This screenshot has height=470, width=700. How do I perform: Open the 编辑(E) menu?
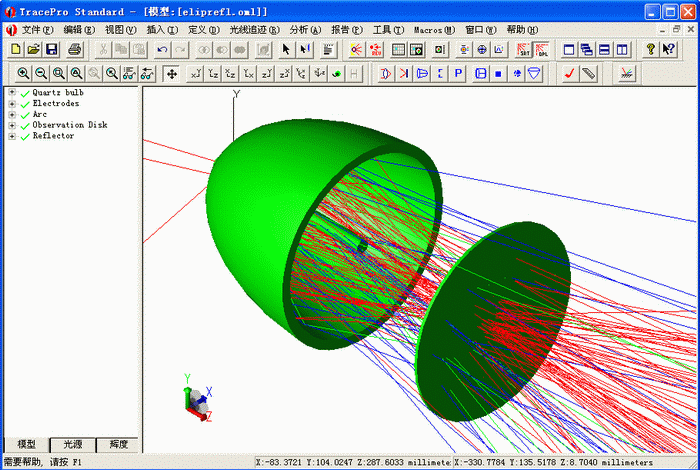pyautogui.click(x=79, y=30)
